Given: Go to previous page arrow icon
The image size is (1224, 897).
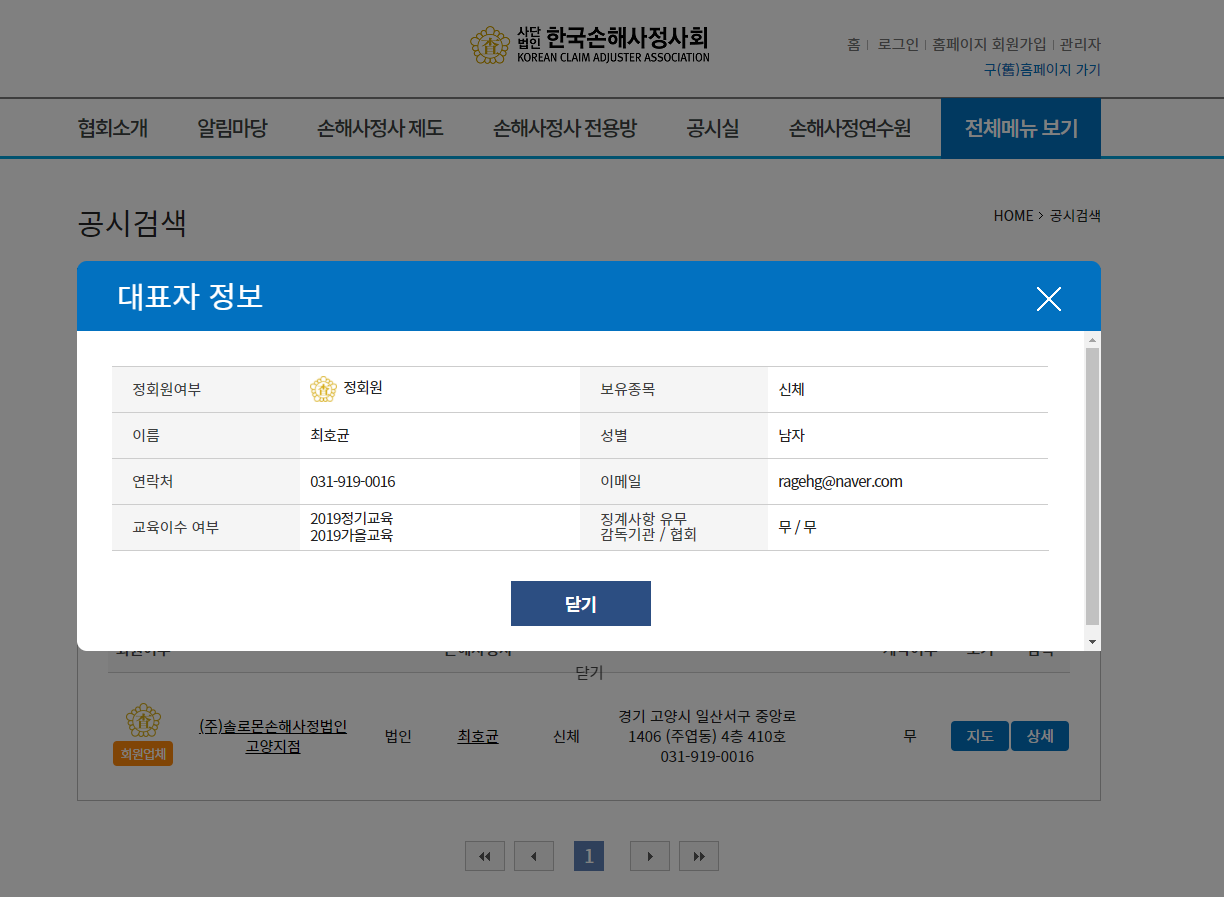Looking at the screenshot, I should point(534,856).
